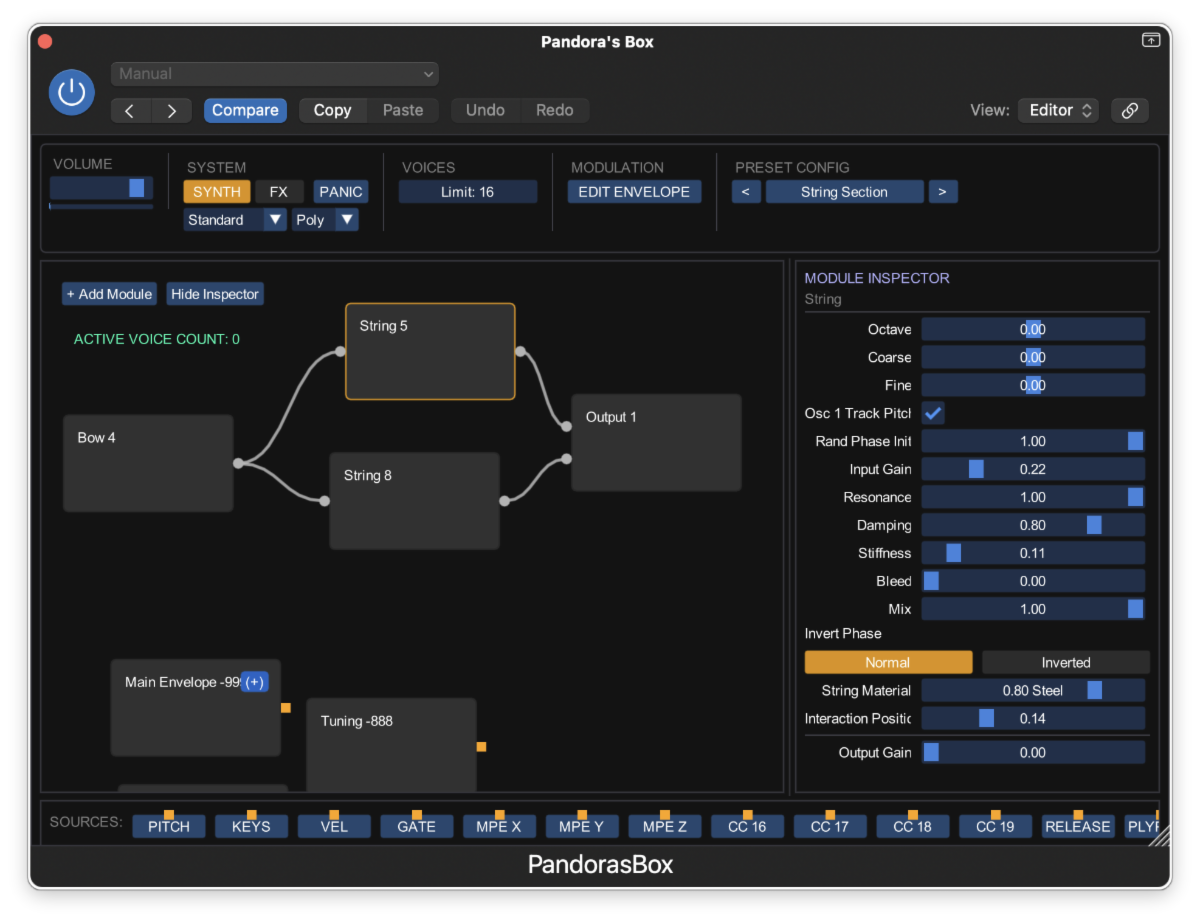Click + Add Module button
1200x923 pixels.
(x=110, y=294)
